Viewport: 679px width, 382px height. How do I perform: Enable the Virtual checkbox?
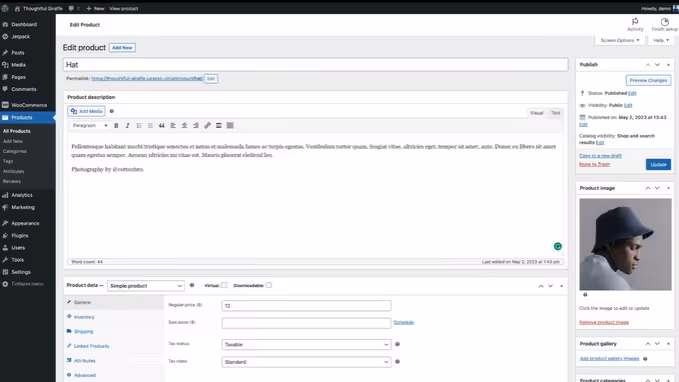[224, 285]
